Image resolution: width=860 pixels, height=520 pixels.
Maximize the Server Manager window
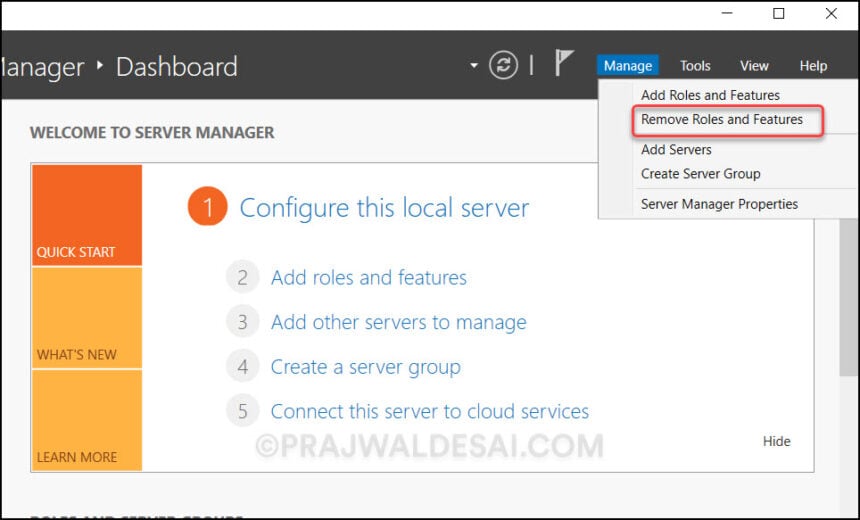(x=779, y=14)
